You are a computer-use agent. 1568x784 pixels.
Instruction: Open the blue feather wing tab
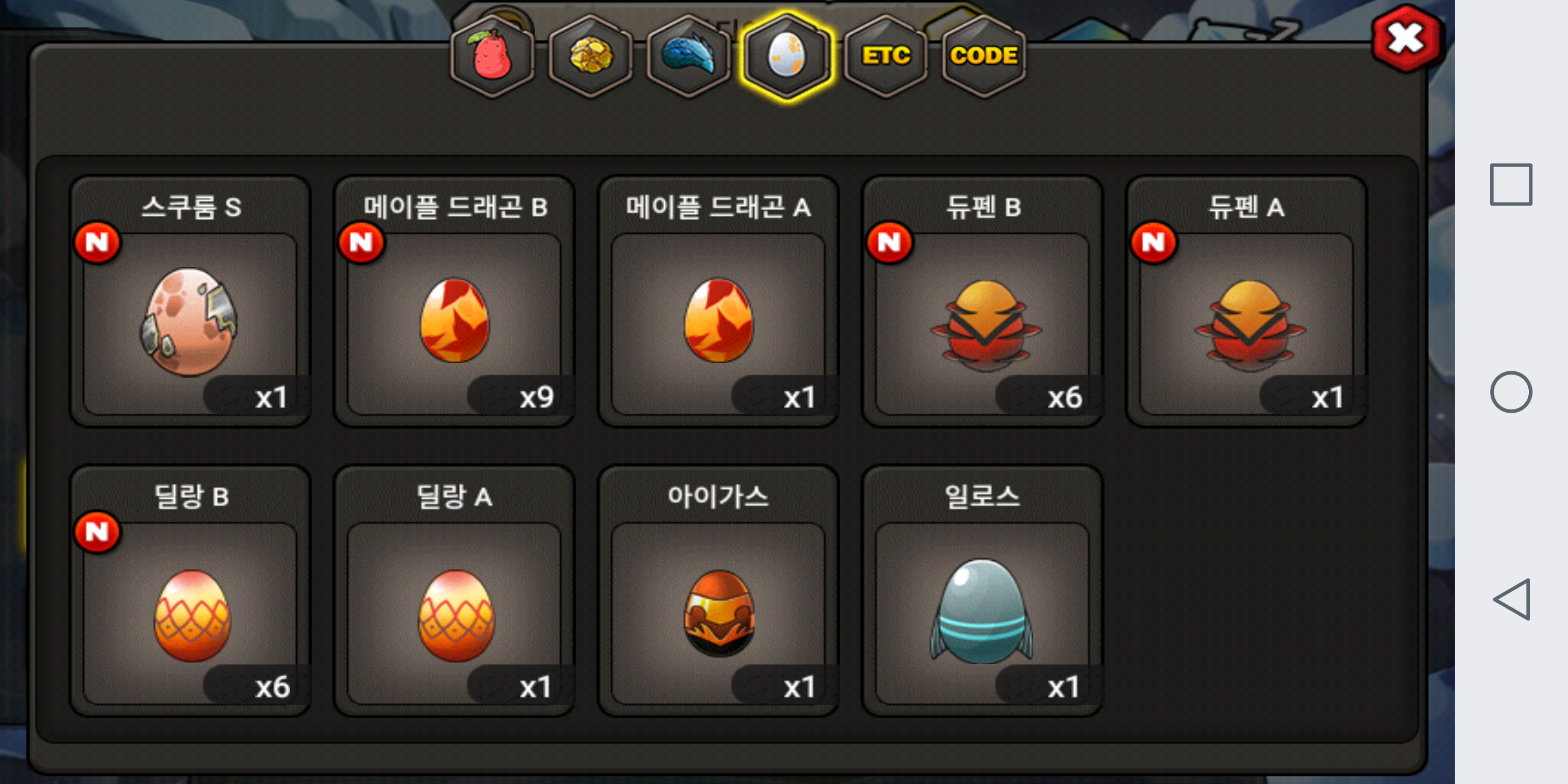click(x=688, y=56)
